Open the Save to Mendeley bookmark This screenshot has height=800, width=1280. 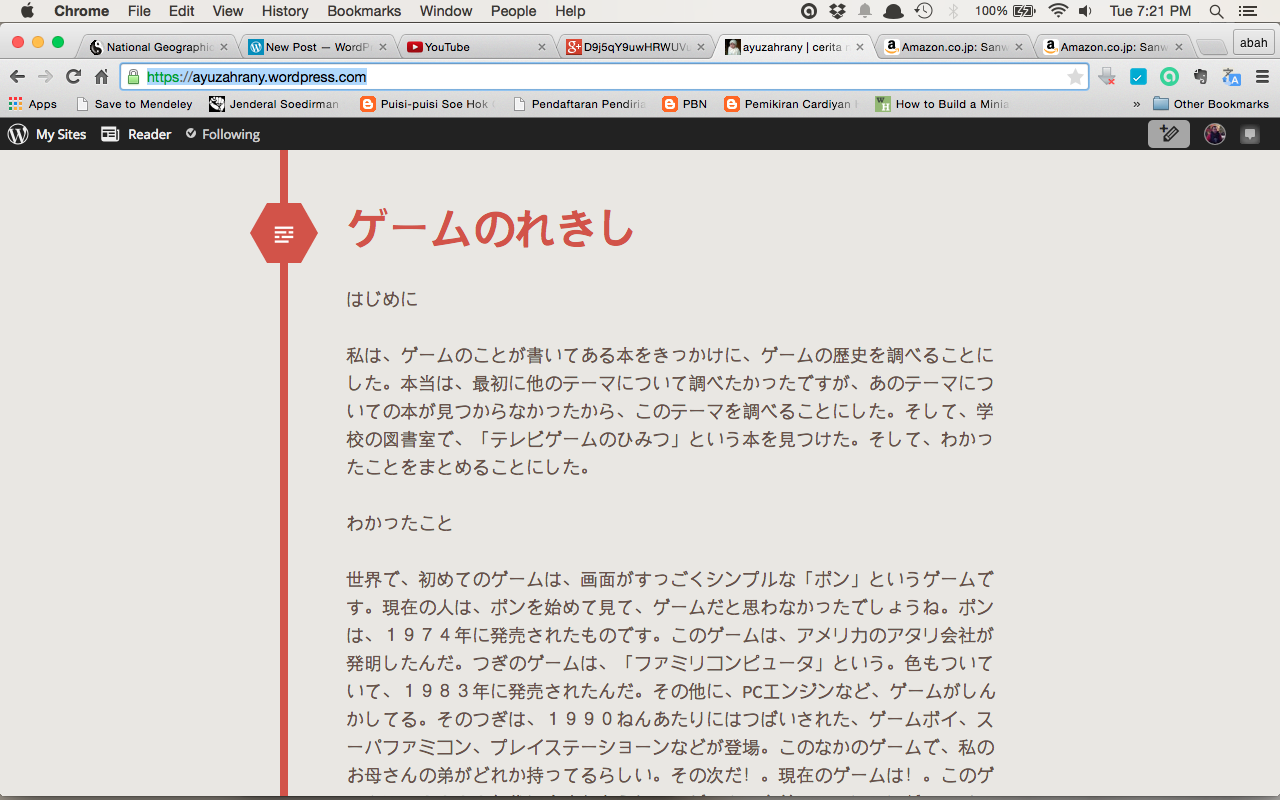[x=134, y=104]
